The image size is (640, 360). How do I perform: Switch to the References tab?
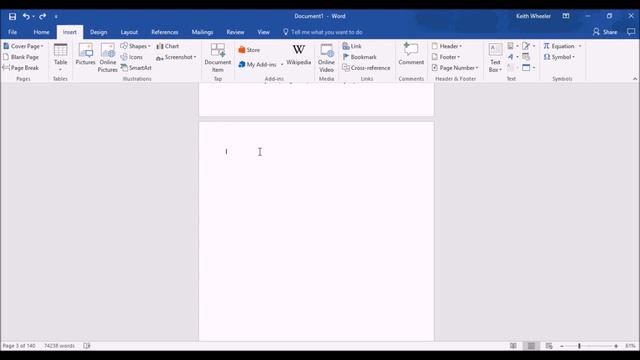coord(164,32)
